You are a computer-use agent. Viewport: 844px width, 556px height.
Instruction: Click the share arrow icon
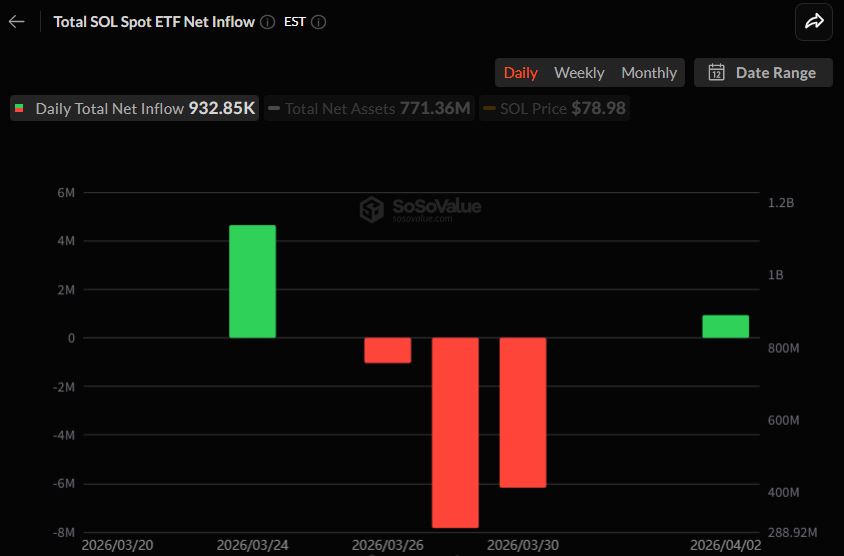814,22
